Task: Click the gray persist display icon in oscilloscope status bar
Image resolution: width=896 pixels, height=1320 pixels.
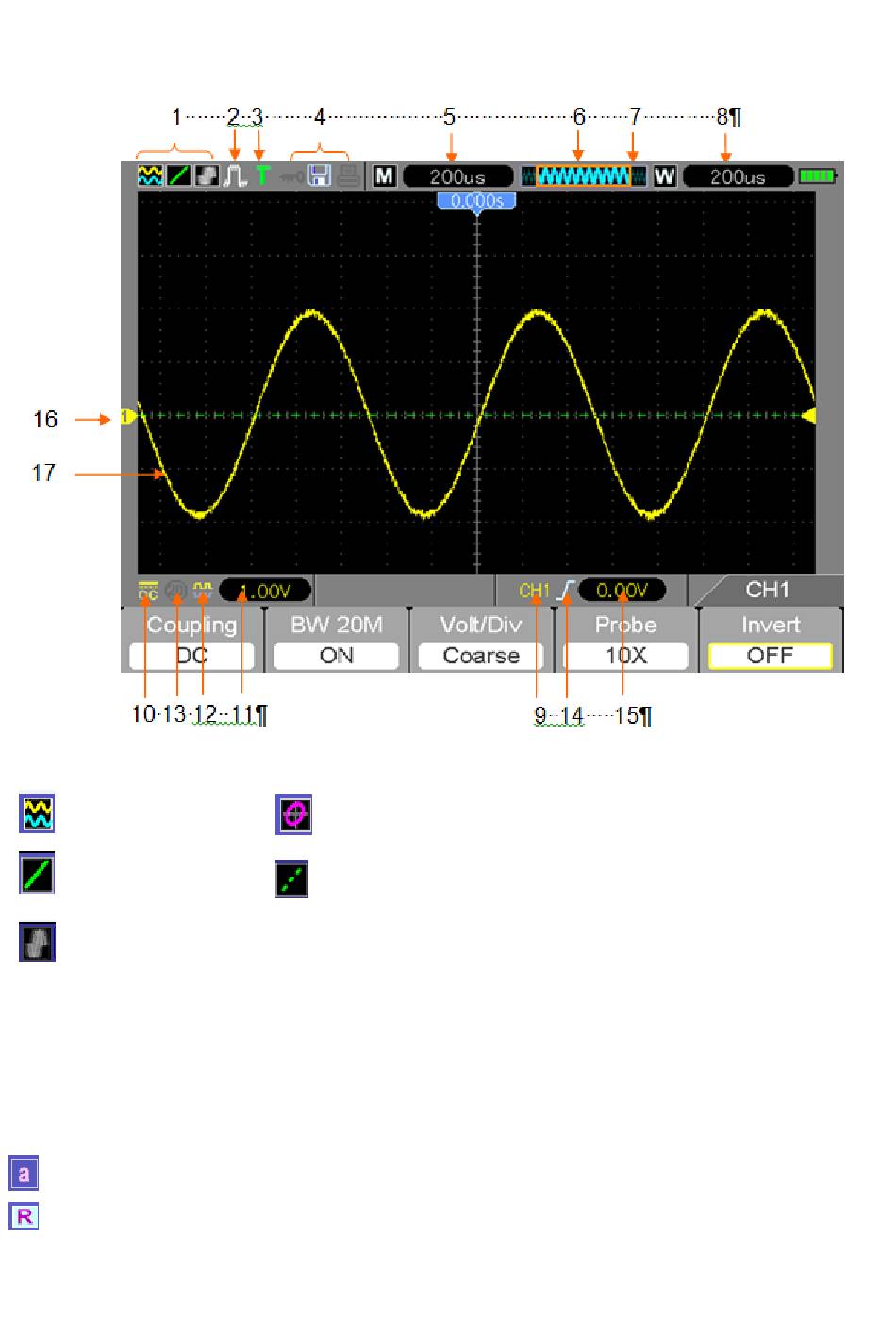Action: (207, 175)
